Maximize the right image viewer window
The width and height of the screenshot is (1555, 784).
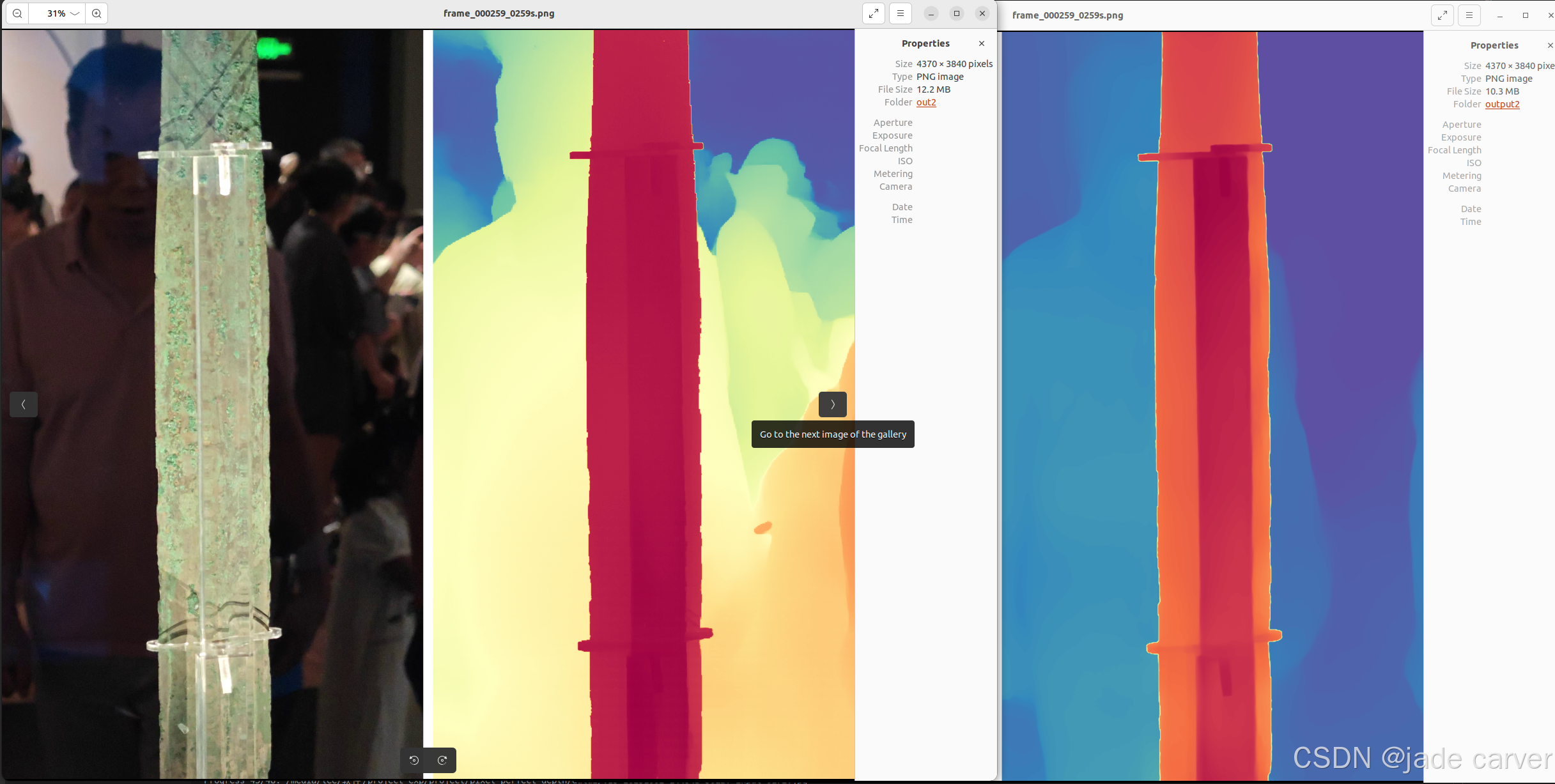tap(1526, 15)
